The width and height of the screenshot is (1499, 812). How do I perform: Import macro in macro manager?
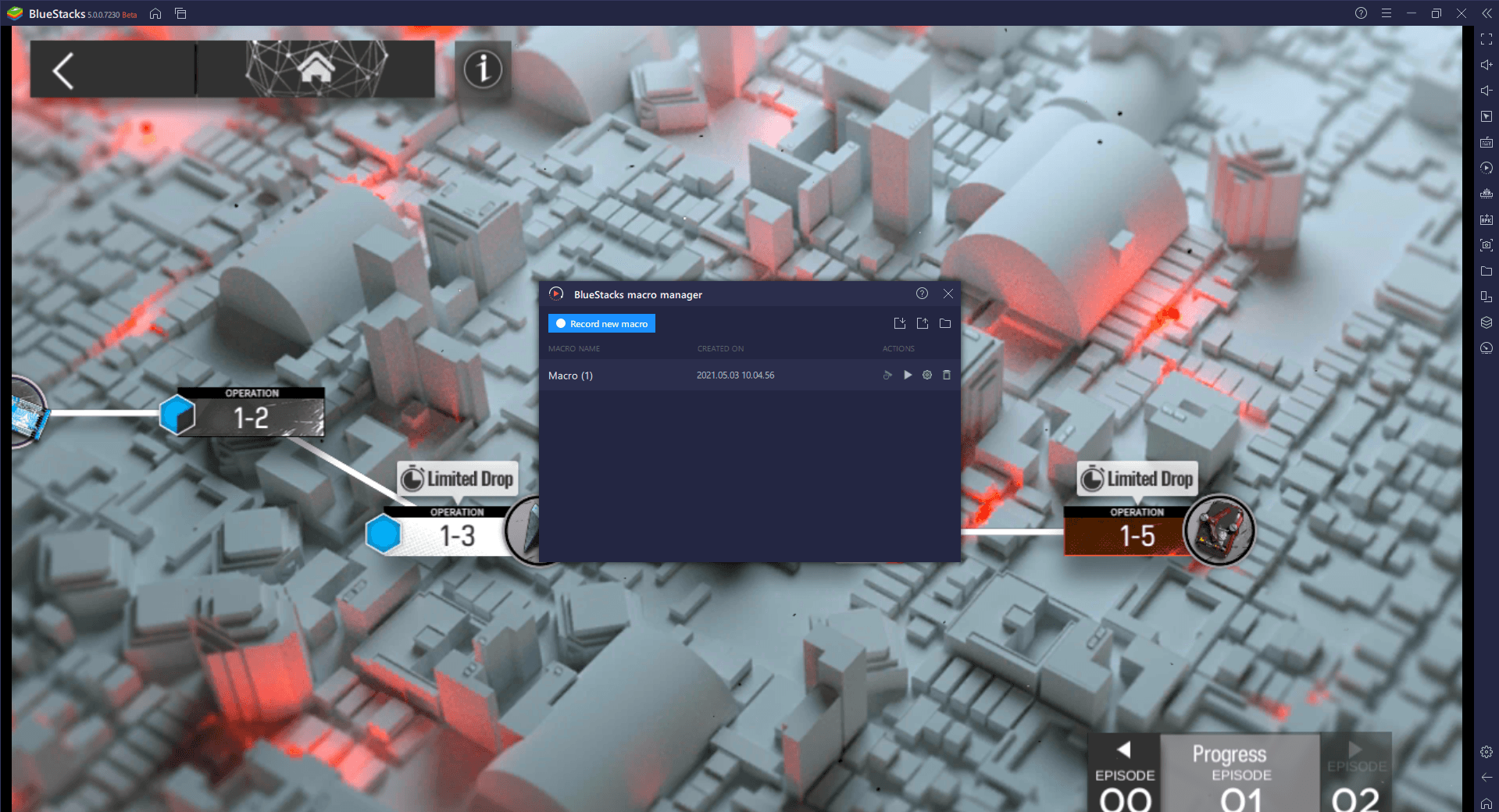coord(900,323)
